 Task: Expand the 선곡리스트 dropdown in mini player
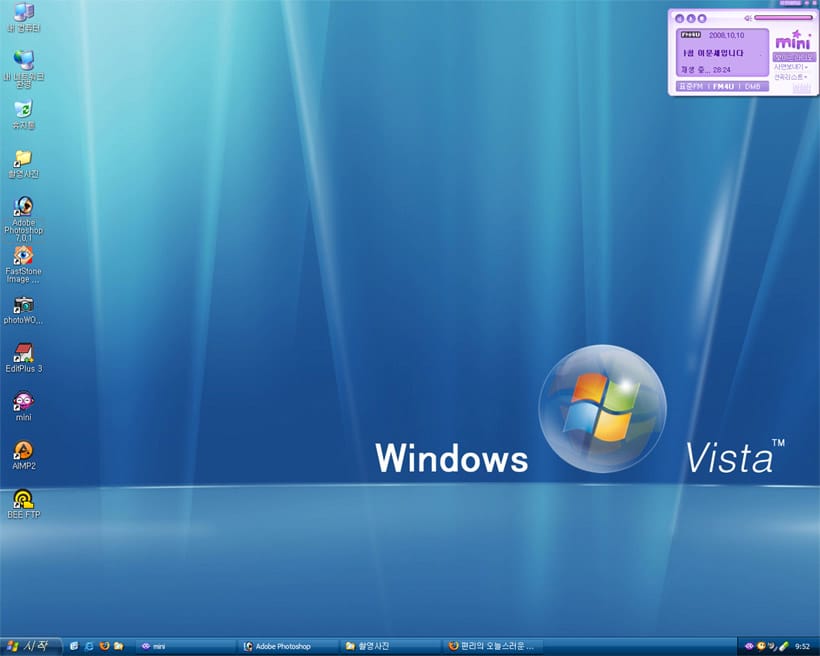[x=791, y=77]
